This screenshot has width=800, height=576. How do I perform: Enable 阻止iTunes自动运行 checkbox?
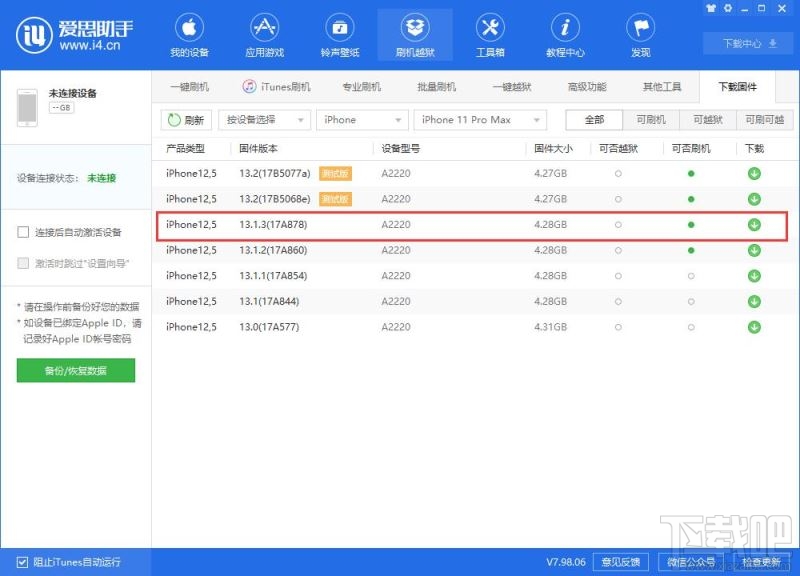[x=22, y=563]
